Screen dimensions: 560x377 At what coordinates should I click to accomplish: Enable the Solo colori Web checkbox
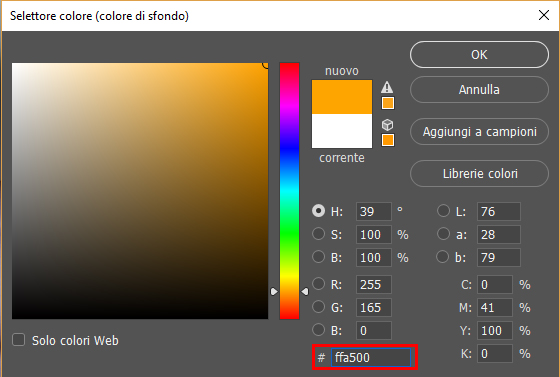point(19,340)
